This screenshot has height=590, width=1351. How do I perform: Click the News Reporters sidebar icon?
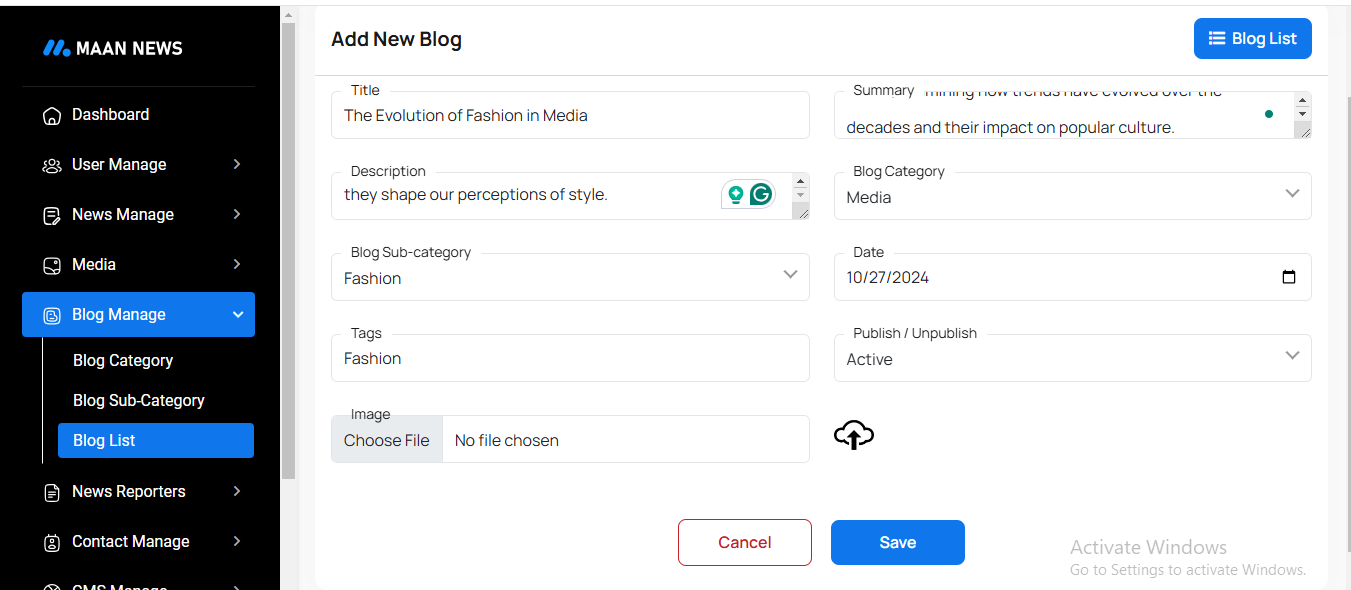click(52, 492)
